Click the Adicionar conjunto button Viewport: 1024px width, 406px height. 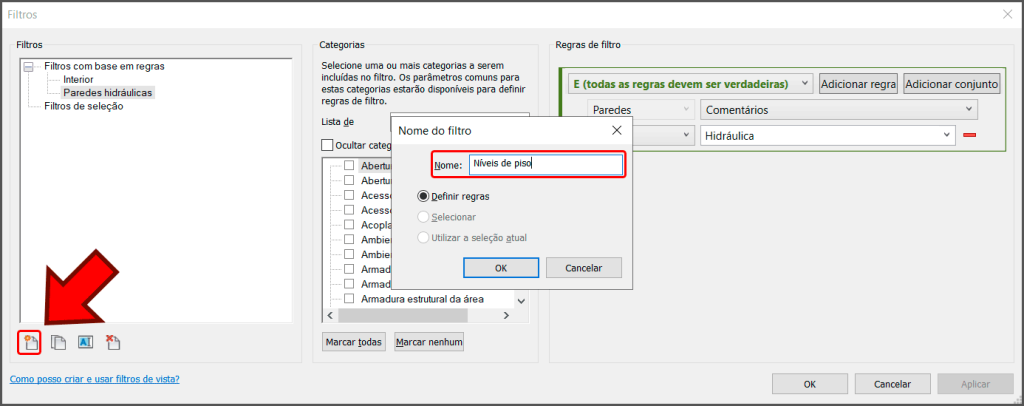tap(952, 84)
